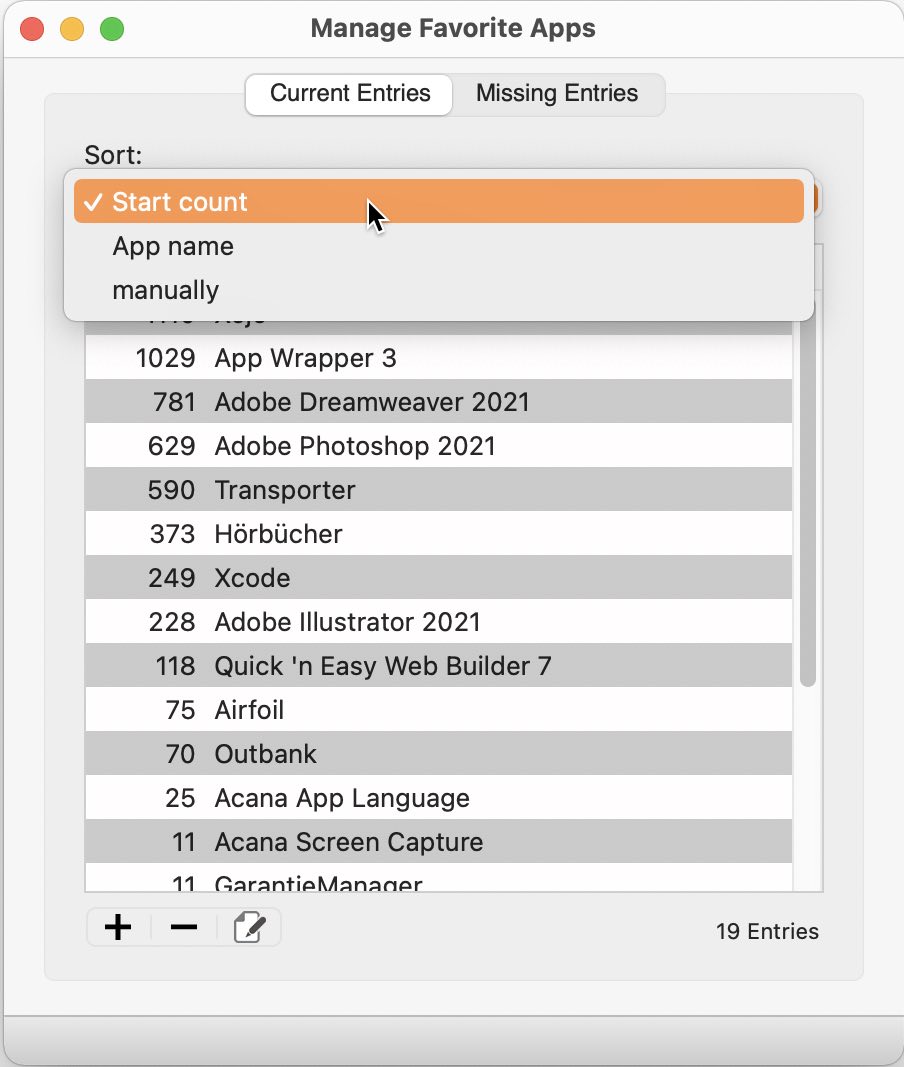Image resolution: width=904 pixels, height=1067 pixels.
Task: Switch to the Missing Entries tab
Action: [x=557, y=93]
